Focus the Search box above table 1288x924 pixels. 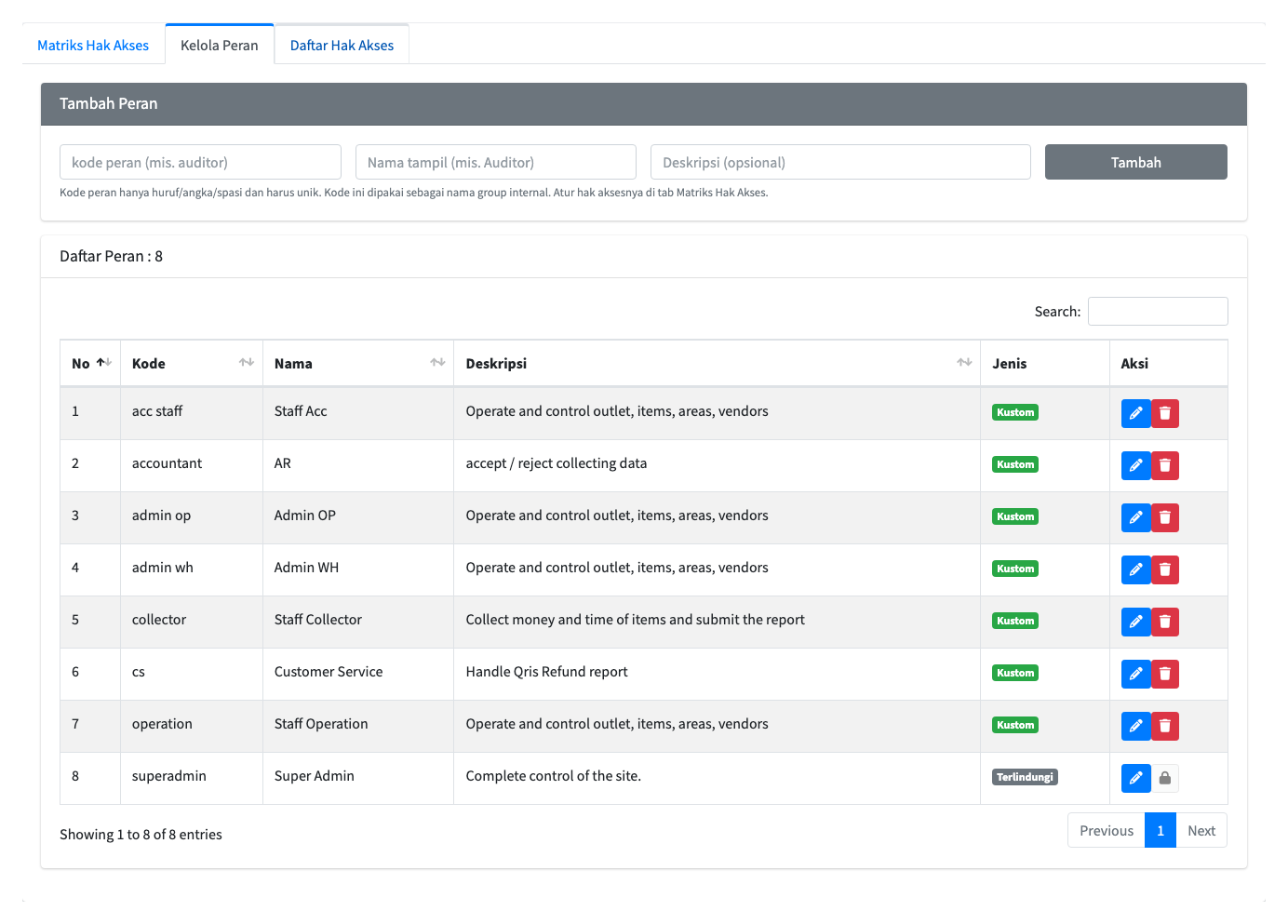(1158, 312)
